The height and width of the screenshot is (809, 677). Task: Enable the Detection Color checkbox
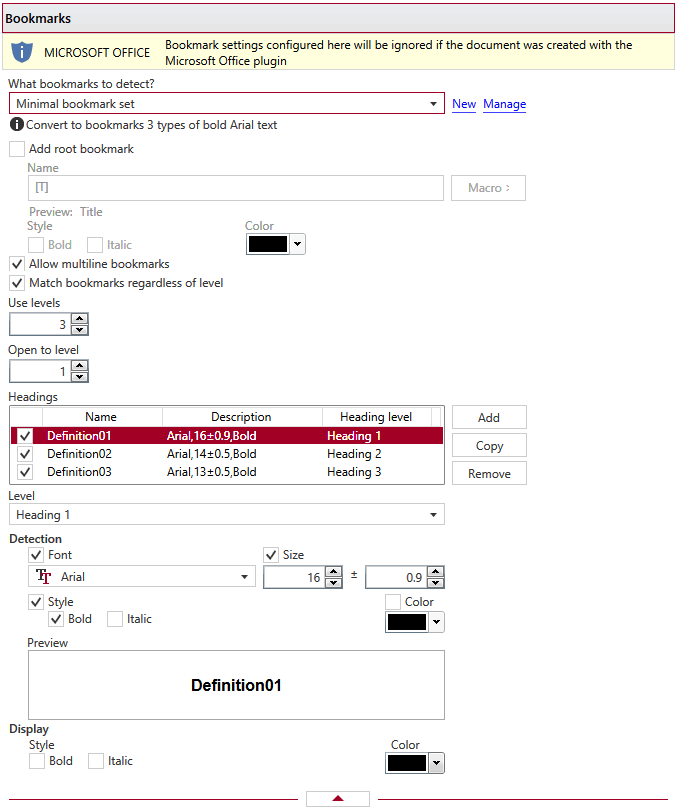pyautogui.click(x=393, y=602)
